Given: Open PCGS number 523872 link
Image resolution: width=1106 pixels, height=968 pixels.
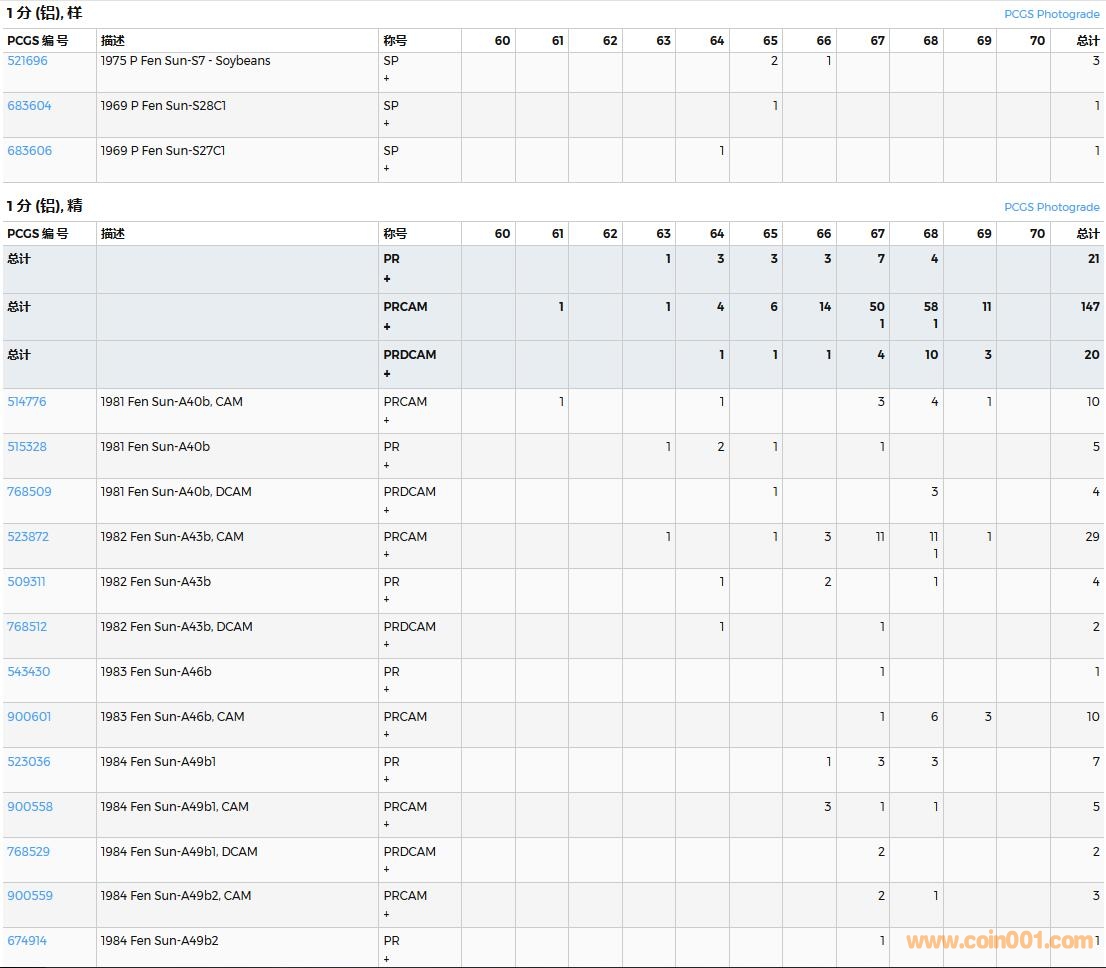Looking at the screenshot, I should [28, 537].
